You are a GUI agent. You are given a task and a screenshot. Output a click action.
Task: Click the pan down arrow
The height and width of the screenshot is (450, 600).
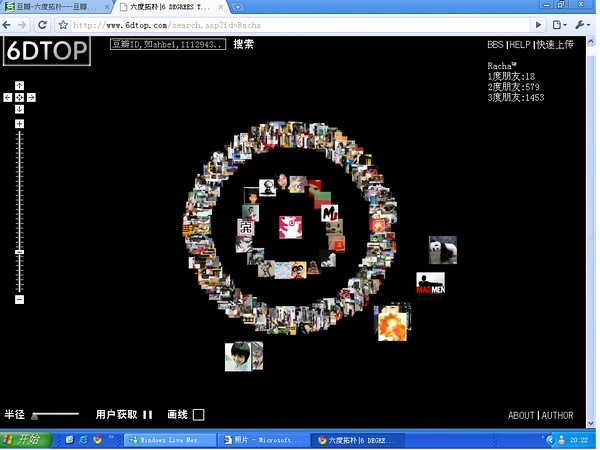19,108
